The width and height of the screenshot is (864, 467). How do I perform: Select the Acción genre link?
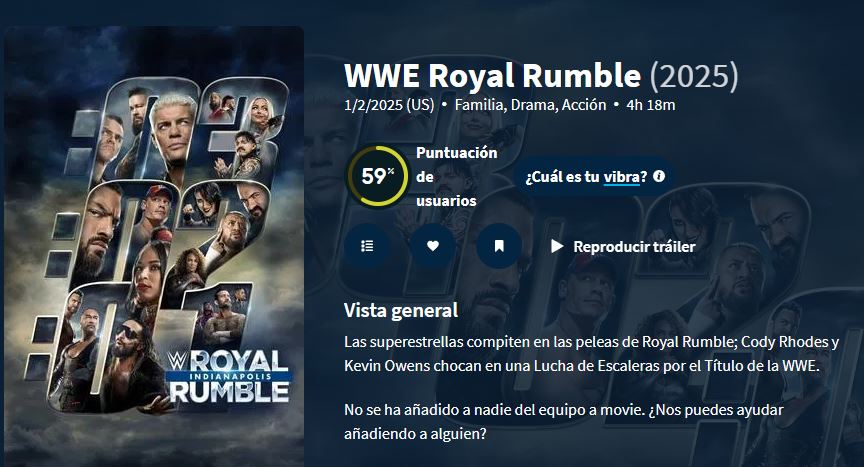[584, 105]
